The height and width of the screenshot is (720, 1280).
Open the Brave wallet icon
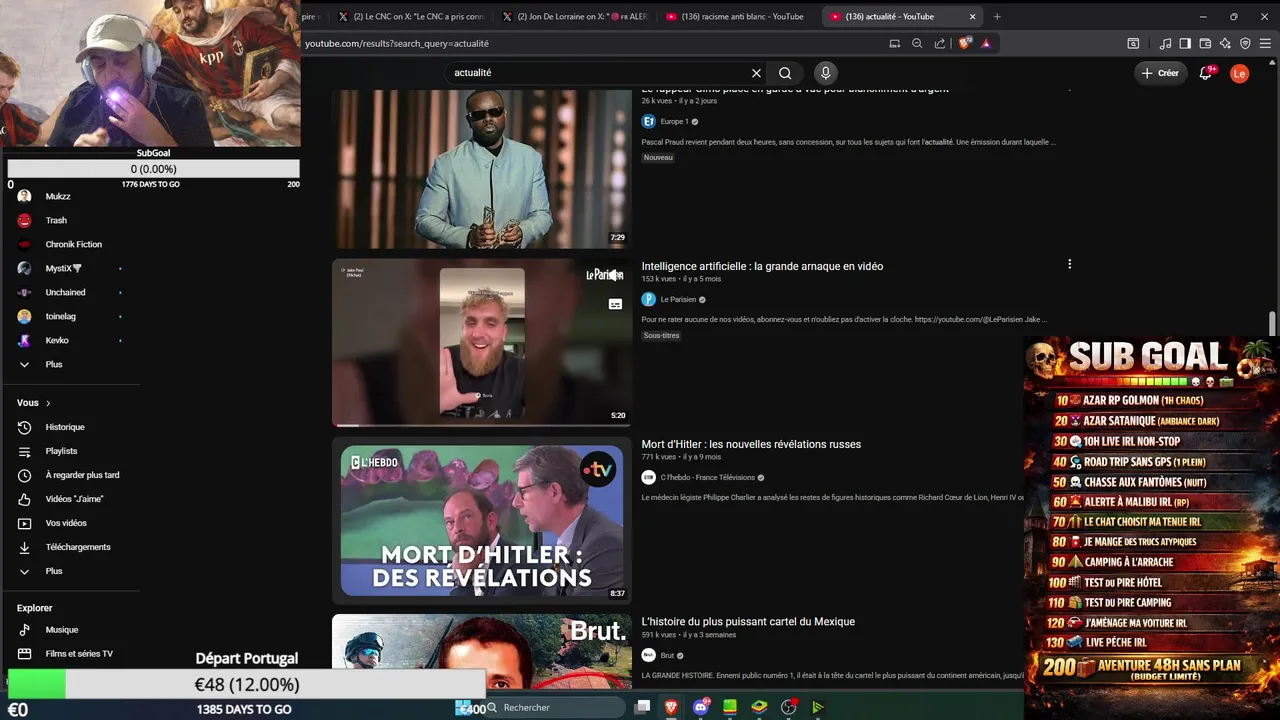click(x=1205, y=43)
